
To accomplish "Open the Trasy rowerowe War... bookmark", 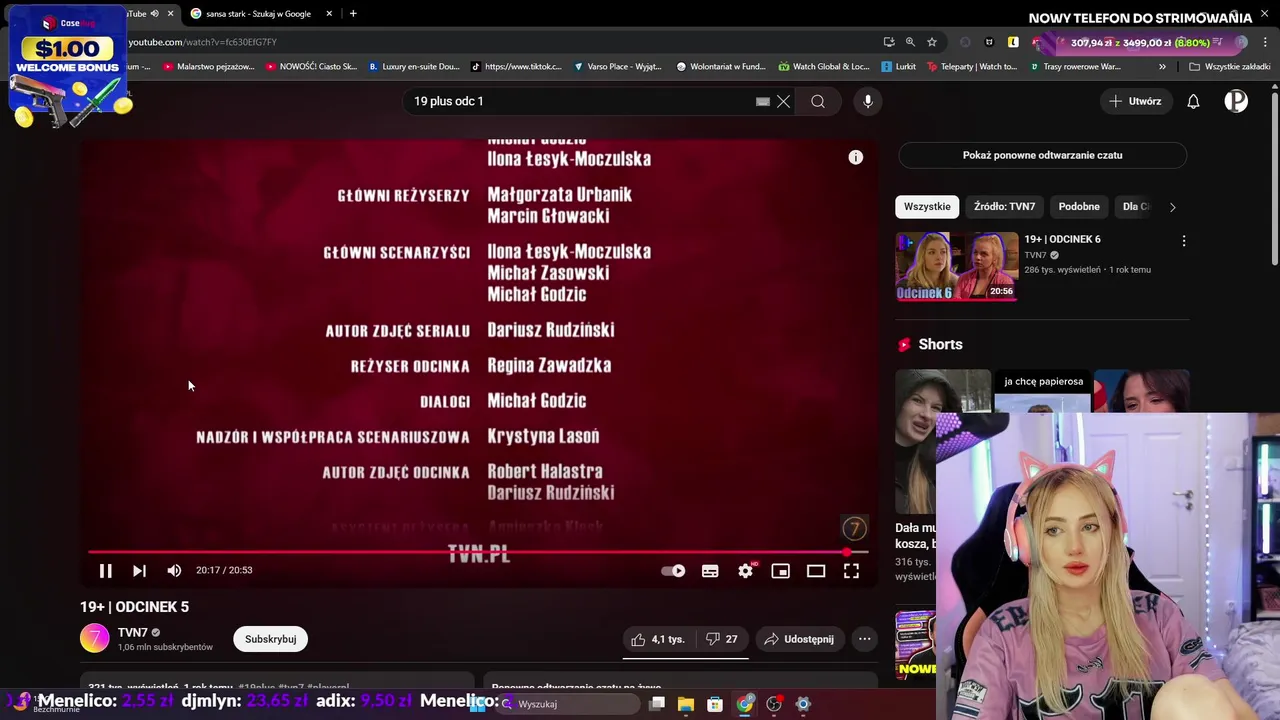I will (1074, 67).
